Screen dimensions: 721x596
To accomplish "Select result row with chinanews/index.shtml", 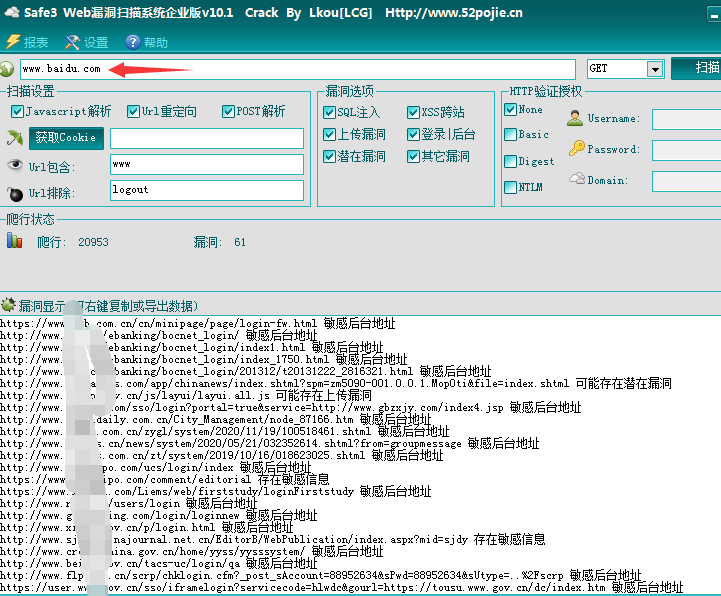I will [336, 384].
